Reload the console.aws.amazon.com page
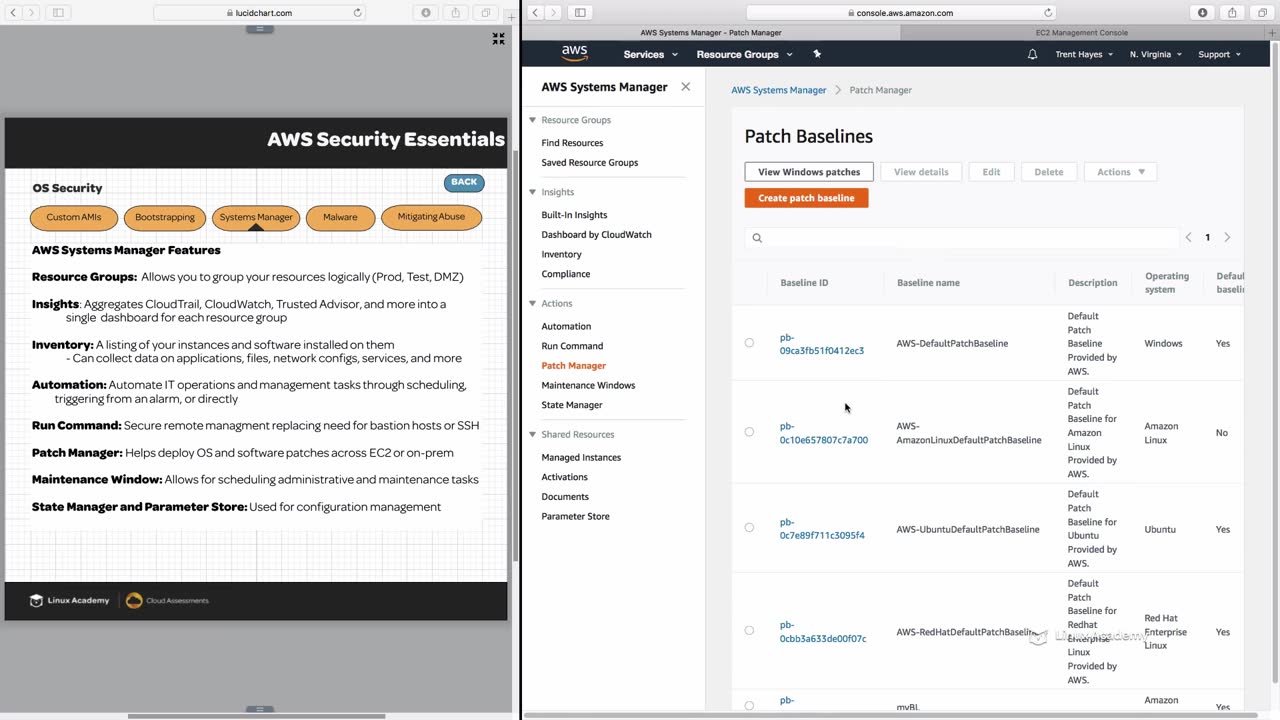Image resolution: width=1280 pixels, height=720 pixels. pyautogui.click(x=1048, y=13)
